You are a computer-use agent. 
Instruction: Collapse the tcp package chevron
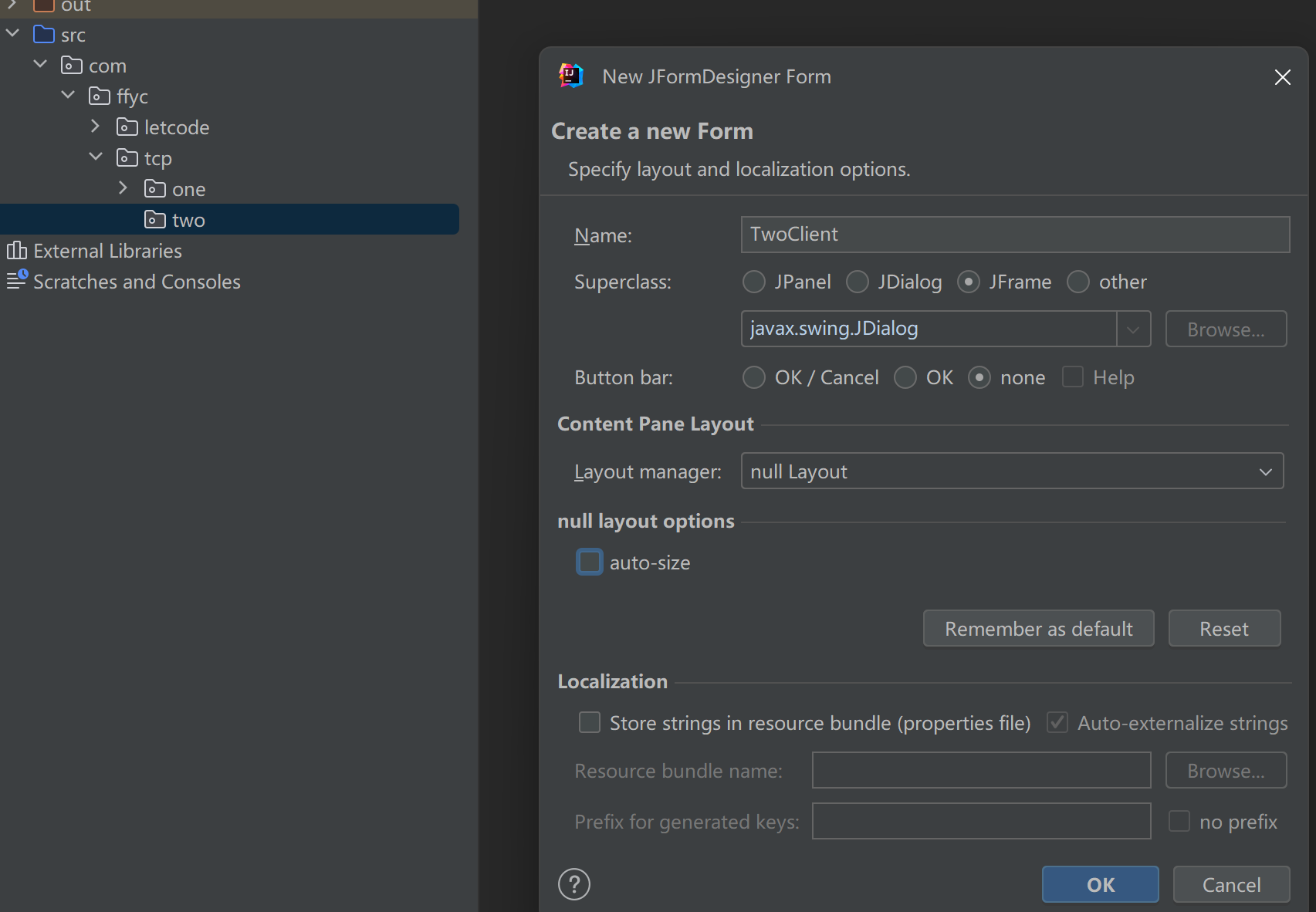pyautogui.click(x=96, y=157)
